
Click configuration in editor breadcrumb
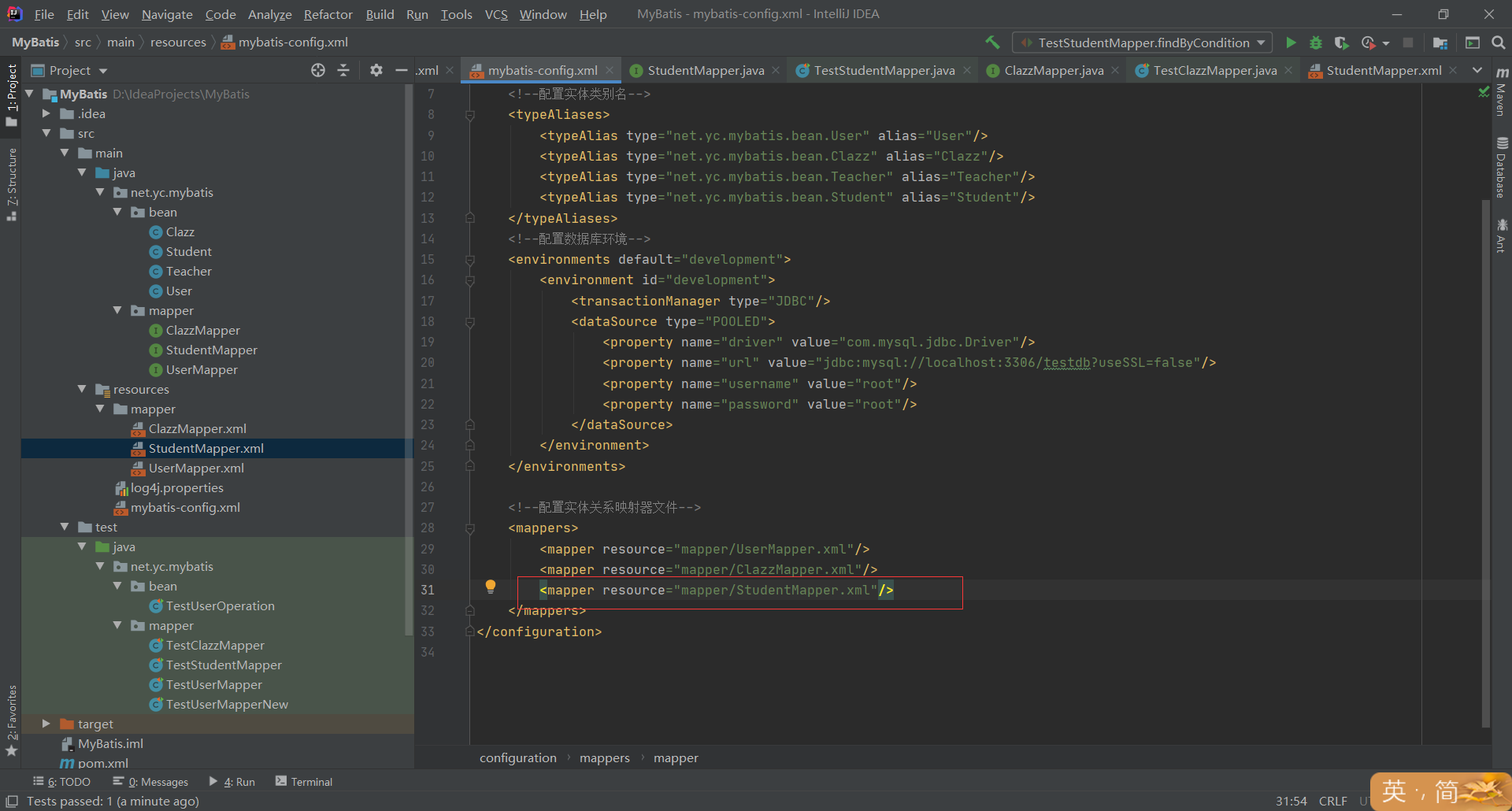click(x=517, y=757)
